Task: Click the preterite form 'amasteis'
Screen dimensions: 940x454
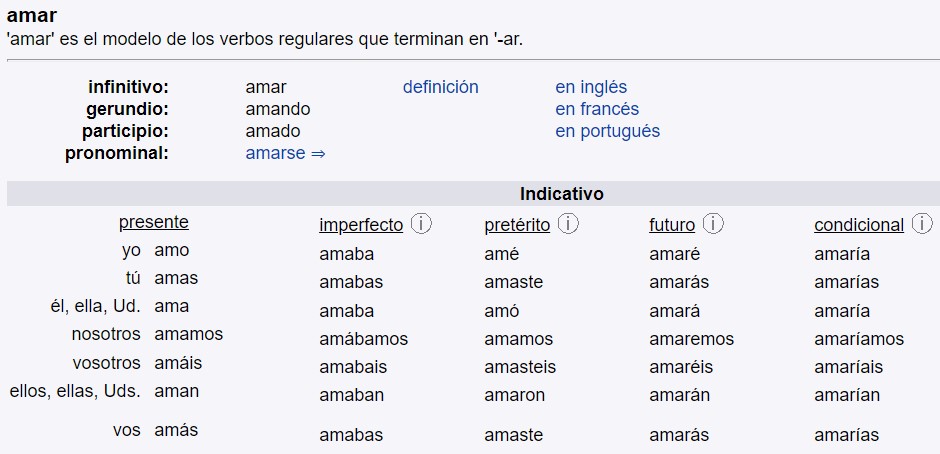Action: click(x=520, y=367)
